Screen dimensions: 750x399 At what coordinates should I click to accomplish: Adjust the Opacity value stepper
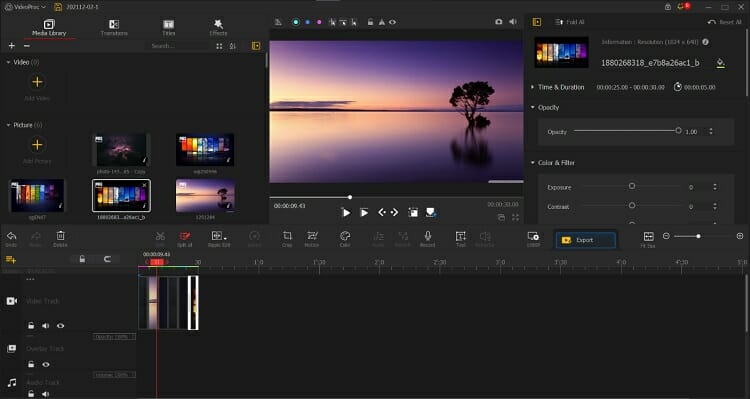[711, 131]
